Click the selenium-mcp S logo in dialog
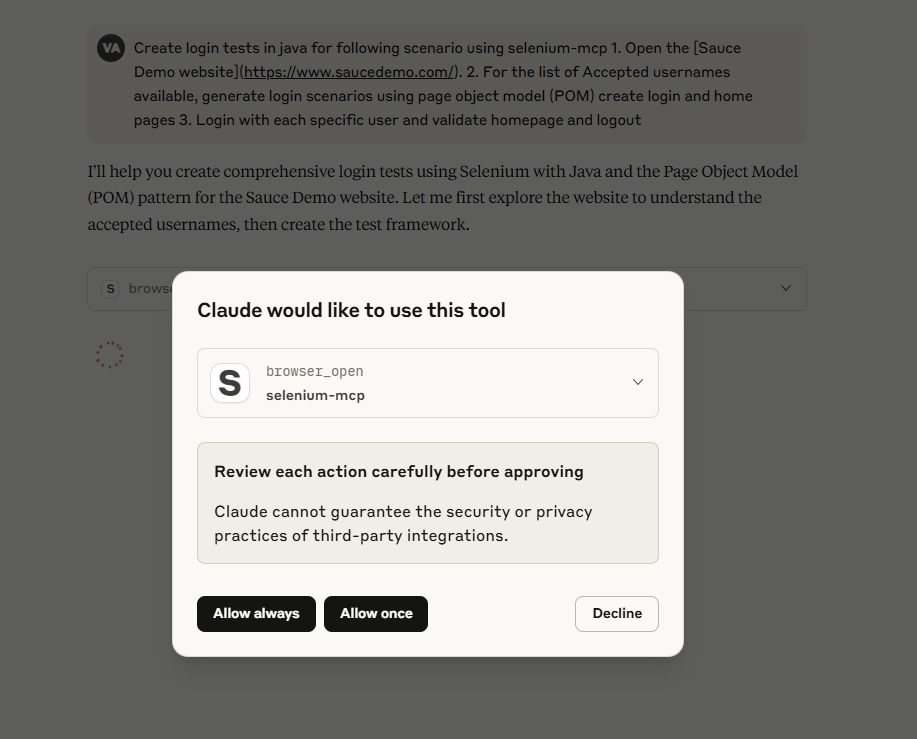917x739 pixels. pos(230,383)
